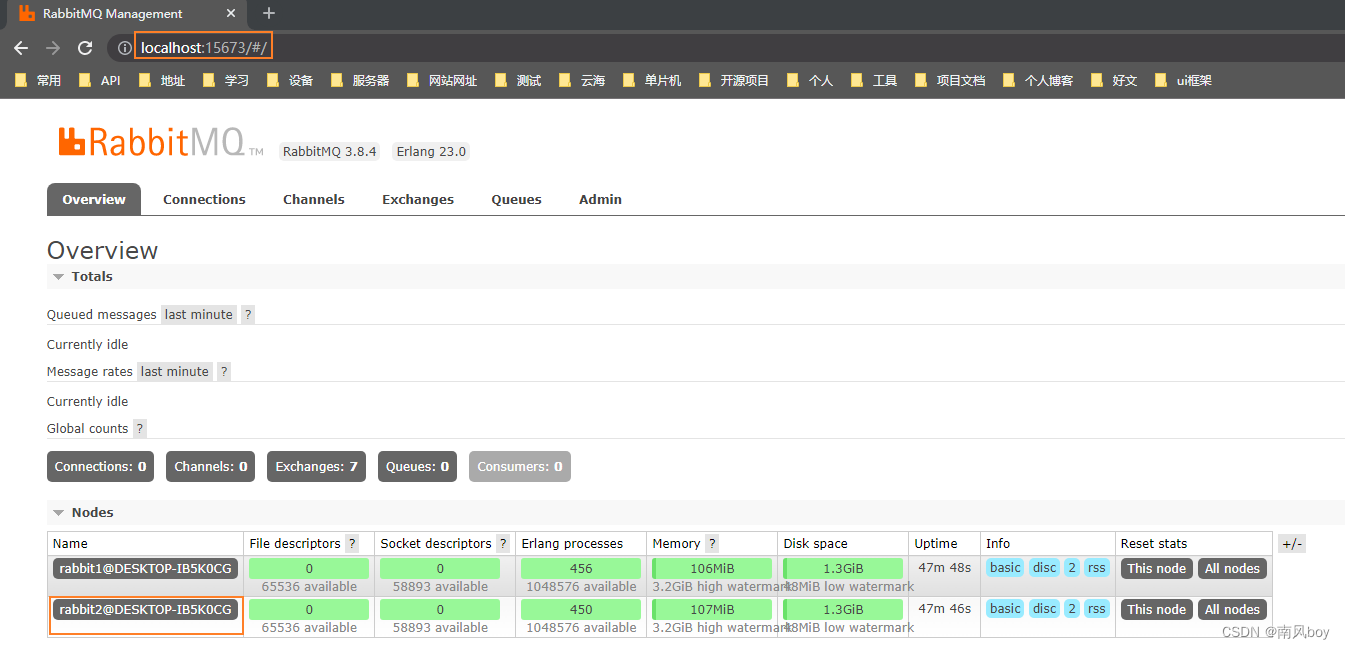Switch to the Channels tab
This screenshot has width=1345, height=649.
tap(314, 199)
